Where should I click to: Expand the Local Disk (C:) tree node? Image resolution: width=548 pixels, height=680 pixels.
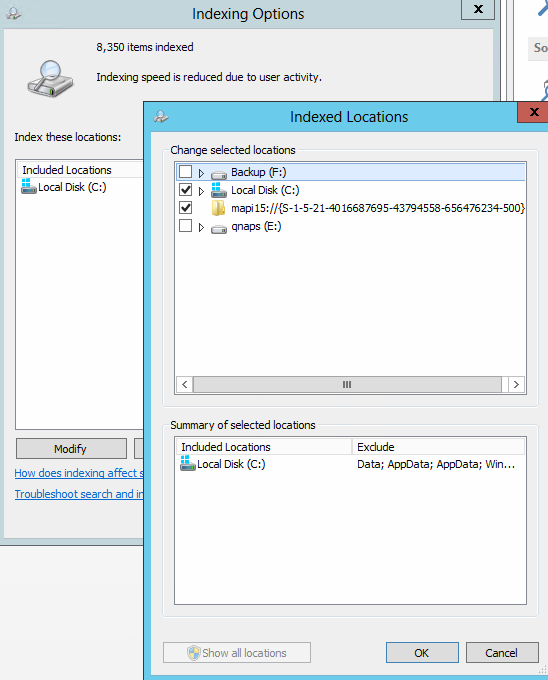click(201, 191)
